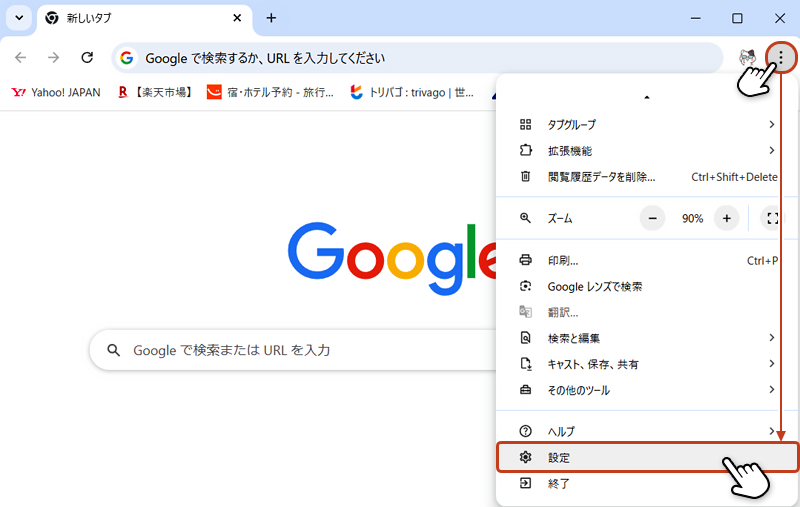Decrease zoom with the minus button
Viewport: 800px width, 507px height.
[x=653, y=218]
